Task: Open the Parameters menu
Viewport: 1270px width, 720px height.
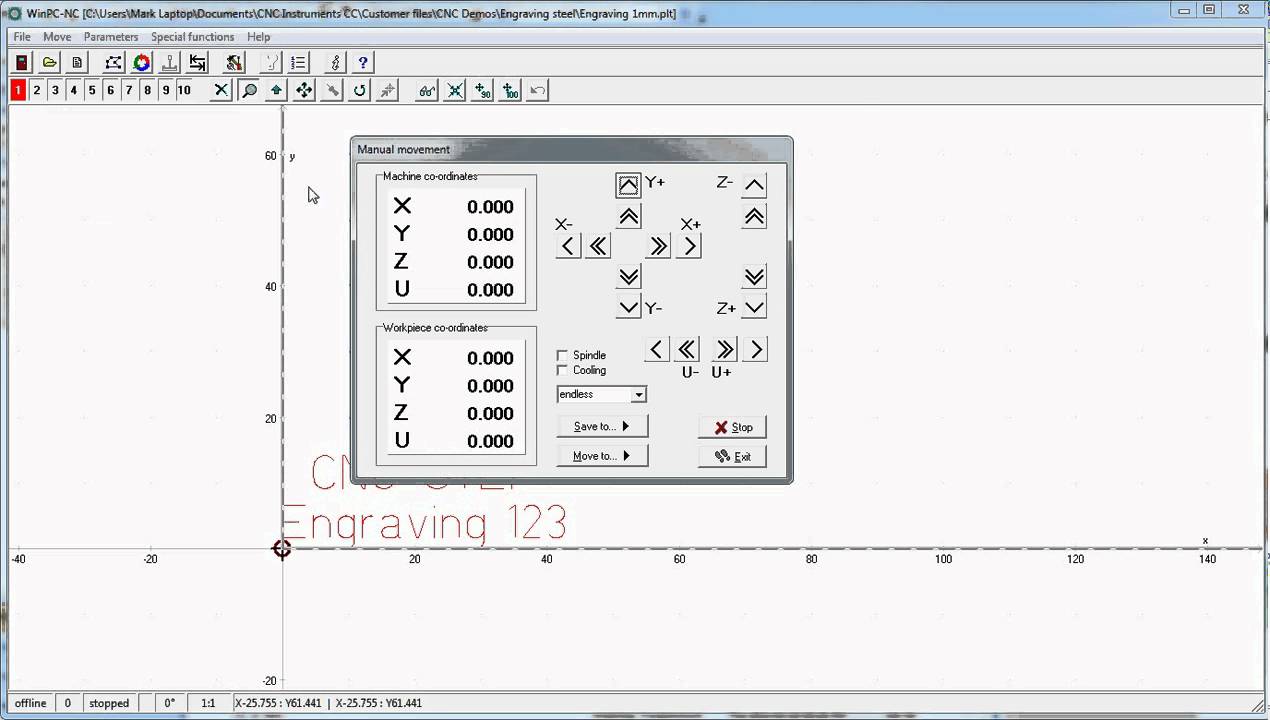Action: (111, 37)
